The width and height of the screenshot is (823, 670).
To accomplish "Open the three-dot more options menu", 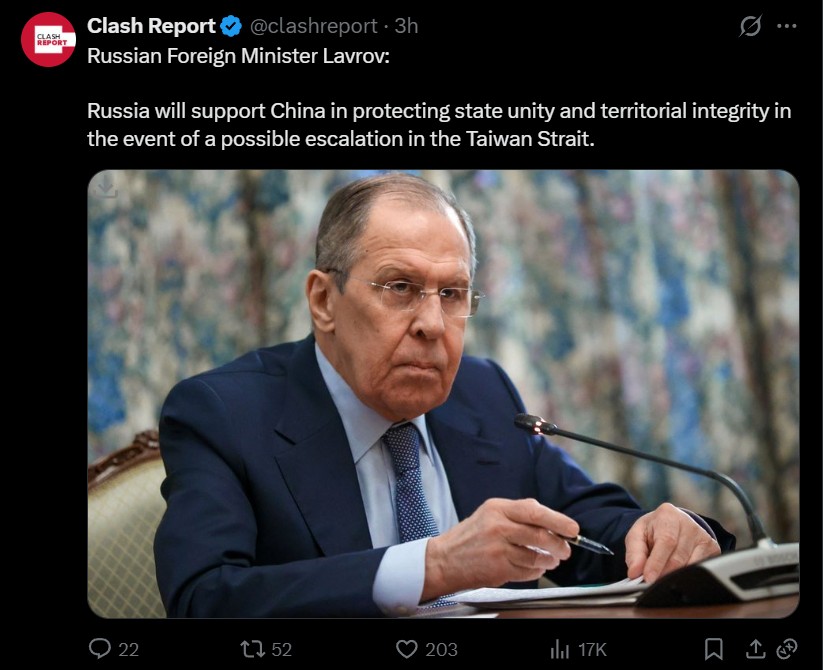I will click(786, 26).
